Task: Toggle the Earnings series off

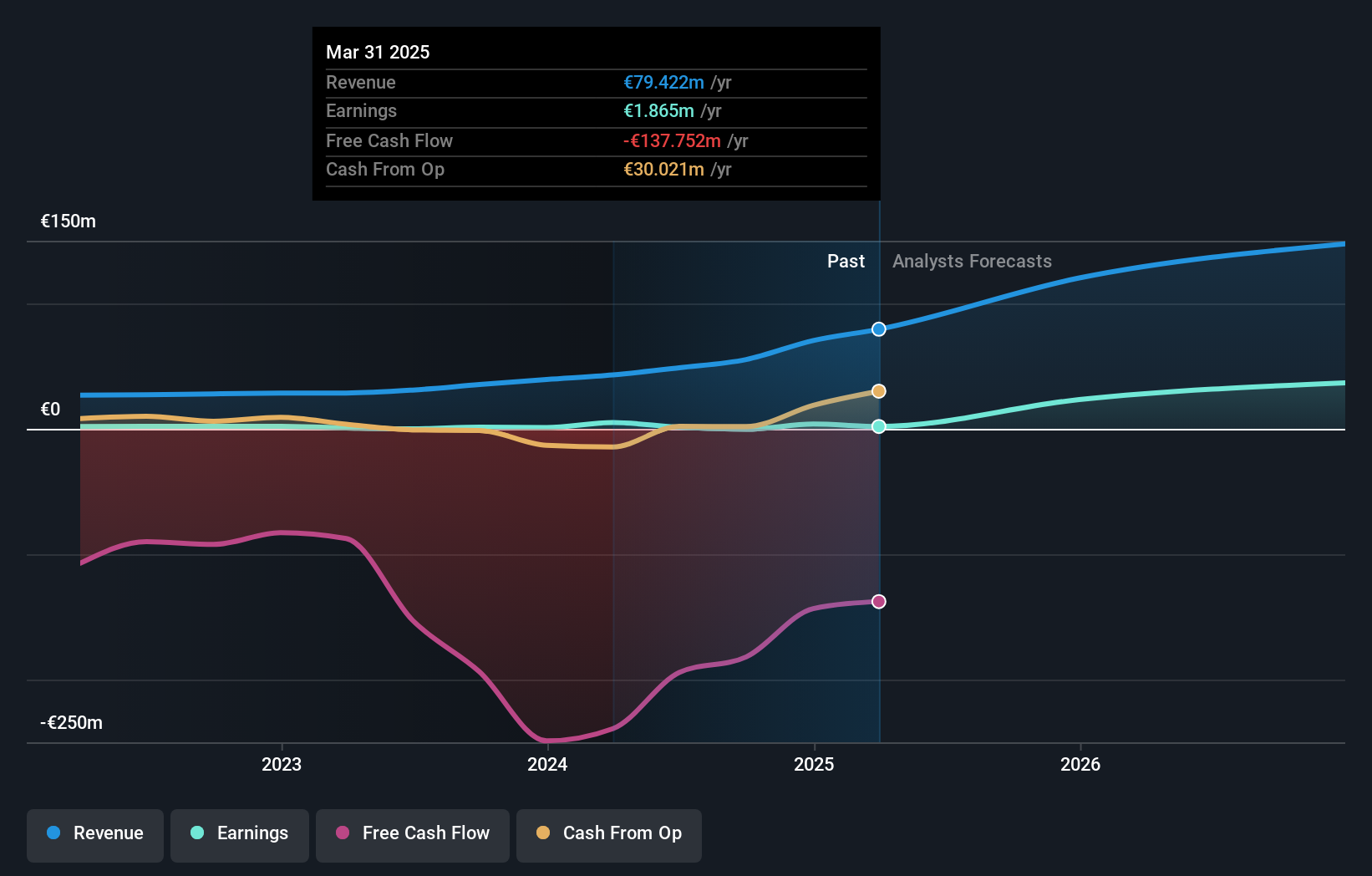Action: [x=240, y=835]
